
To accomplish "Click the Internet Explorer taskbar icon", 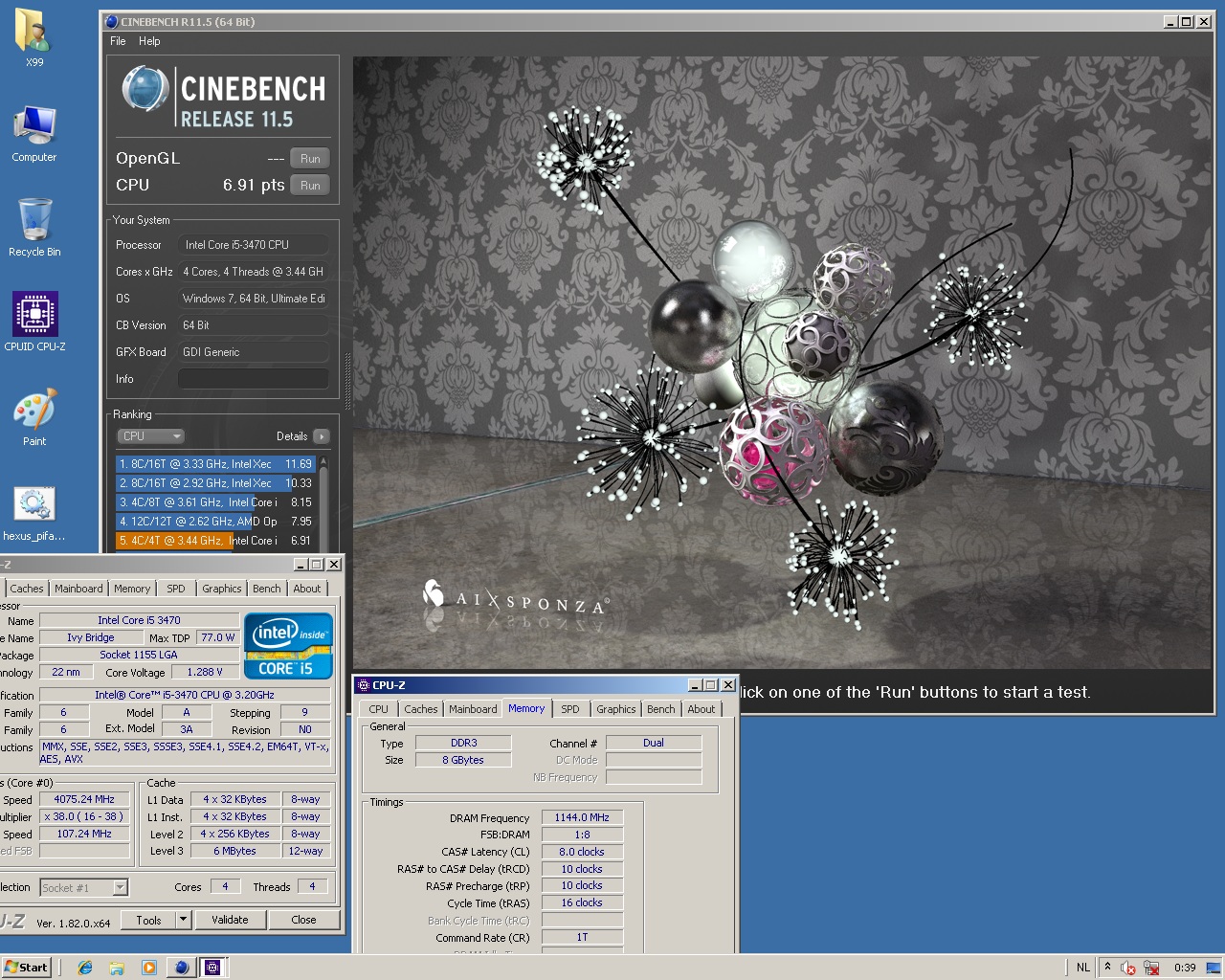I will point(85,968).
